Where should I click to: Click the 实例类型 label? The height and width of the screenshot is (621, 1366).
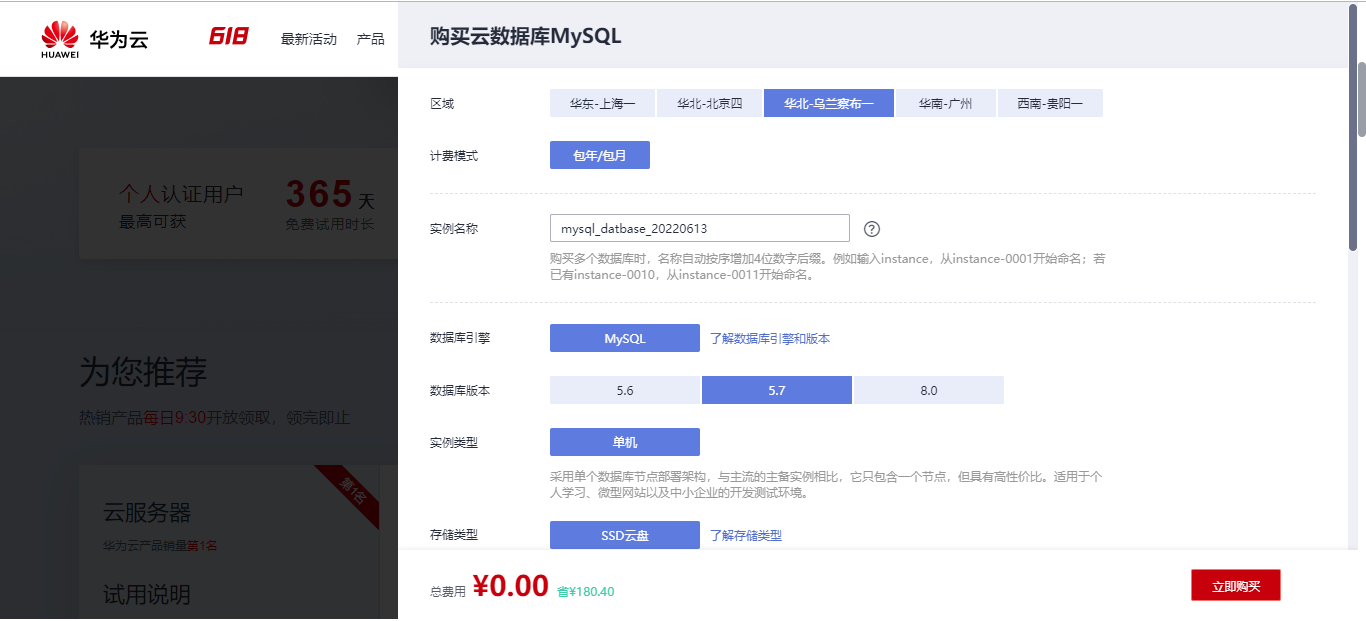click(x=454, y=442)
